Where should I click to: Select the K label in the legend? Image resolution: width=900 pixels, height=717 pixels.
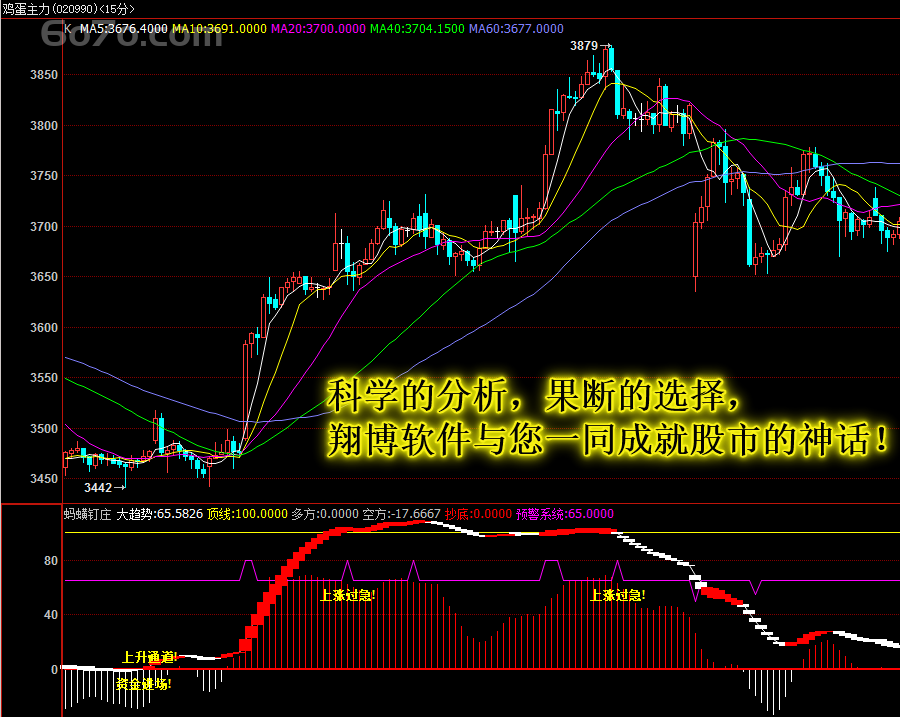coord(68,29)
